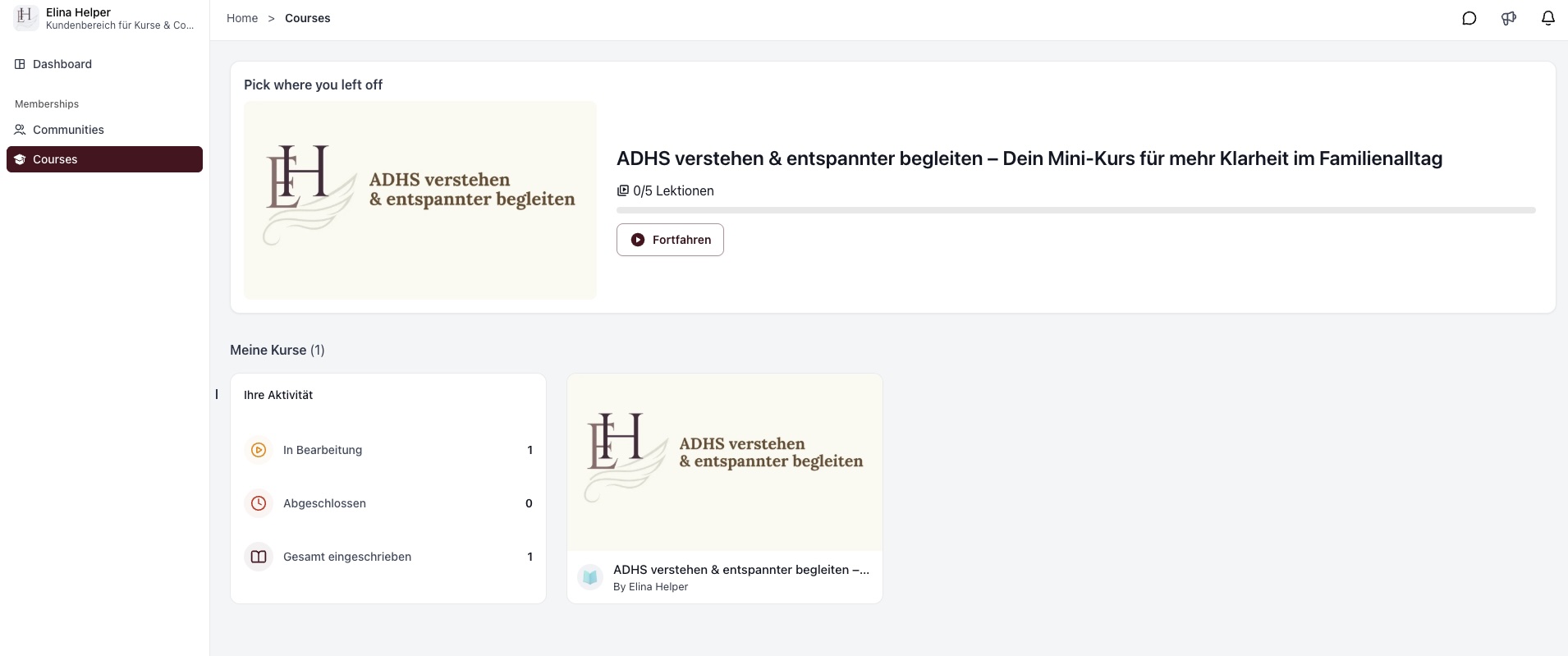Click the Elina Helper logo icon
This screenshot has height=656, width=1568.
tap(25, 18)
